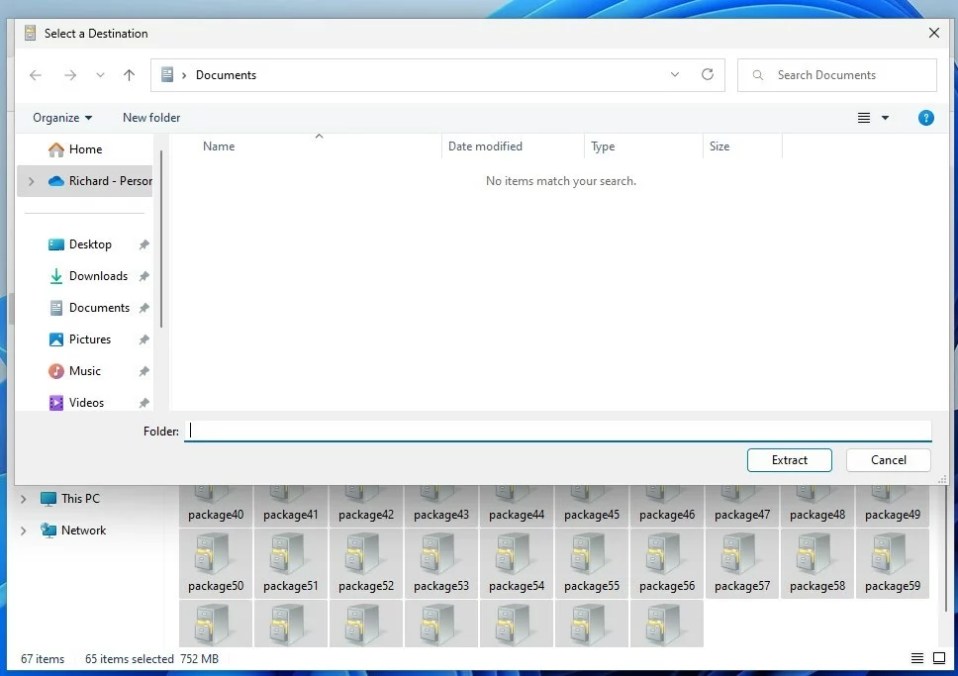Expand This PC in the sidebar
The height and width of the screenshot is (676, 958).
tap(23, 498)
